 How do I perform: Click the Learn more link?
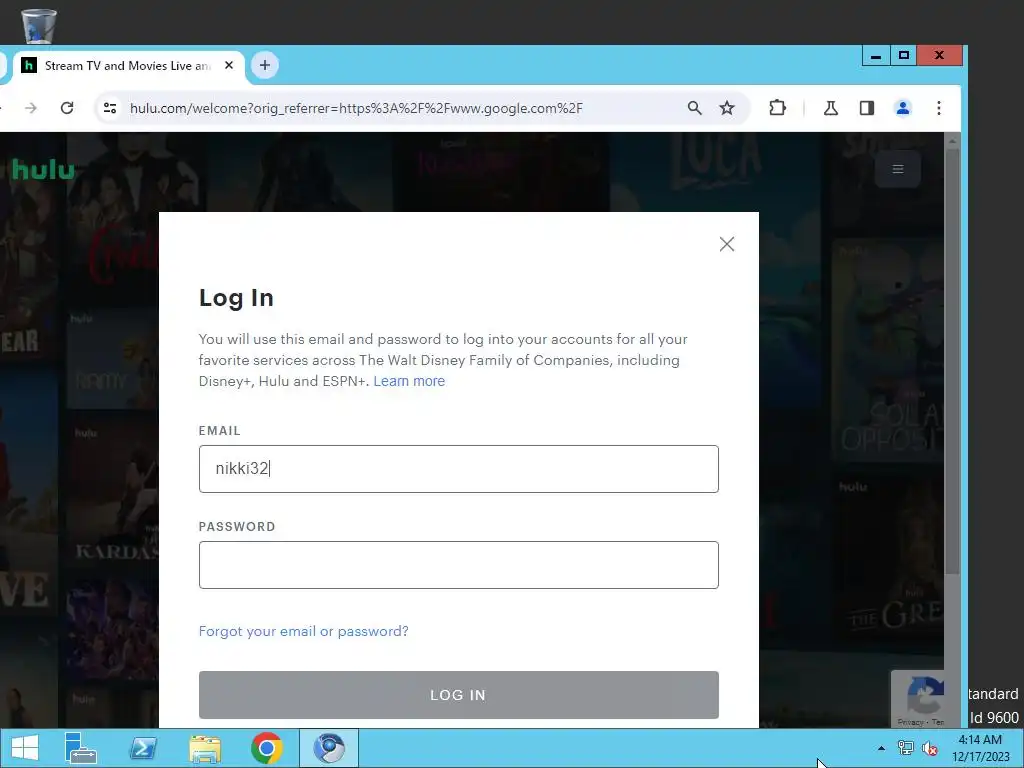(409, 381)
